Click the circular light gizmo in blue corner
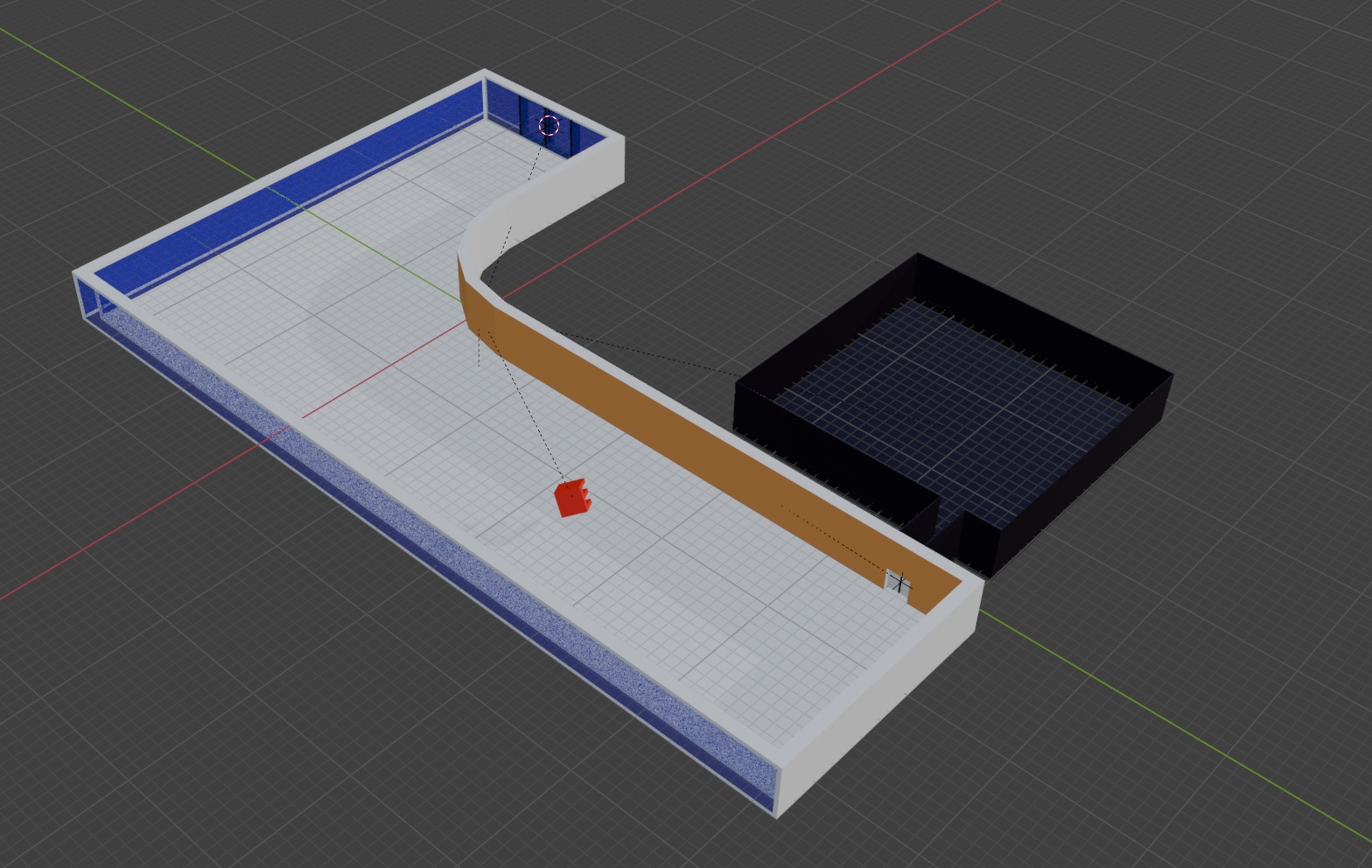 pos(549,125)
